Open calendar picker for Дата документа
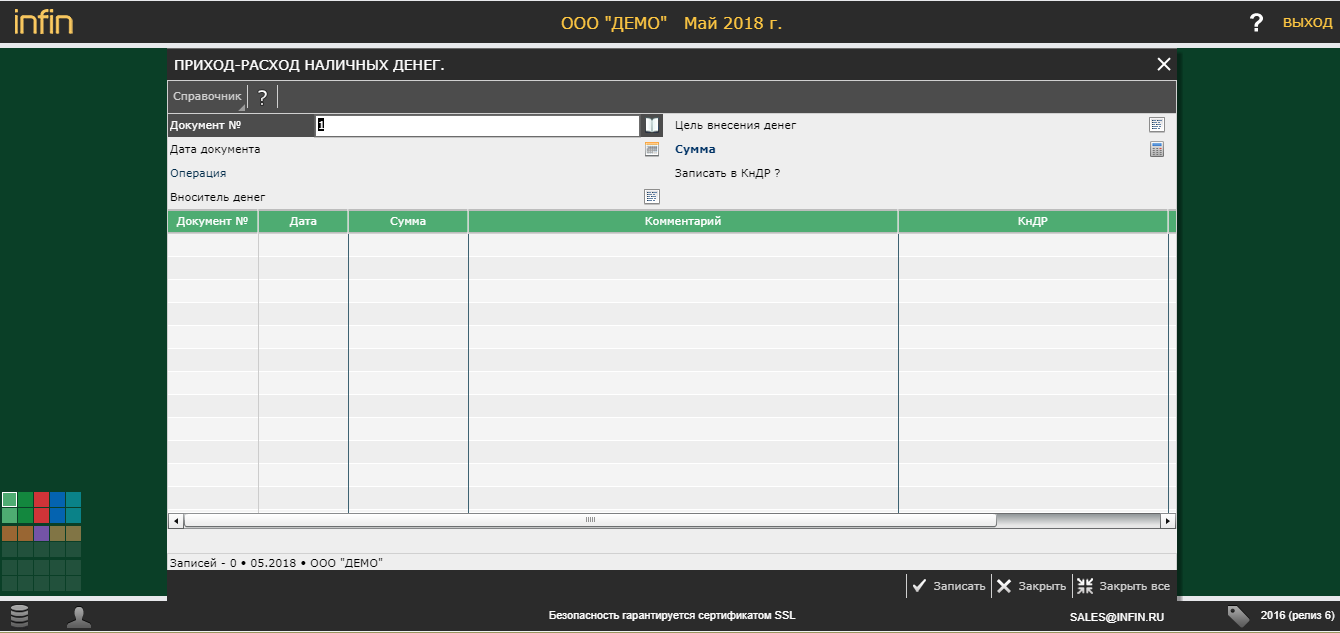 pyautogui.click(x=652, y=149)
